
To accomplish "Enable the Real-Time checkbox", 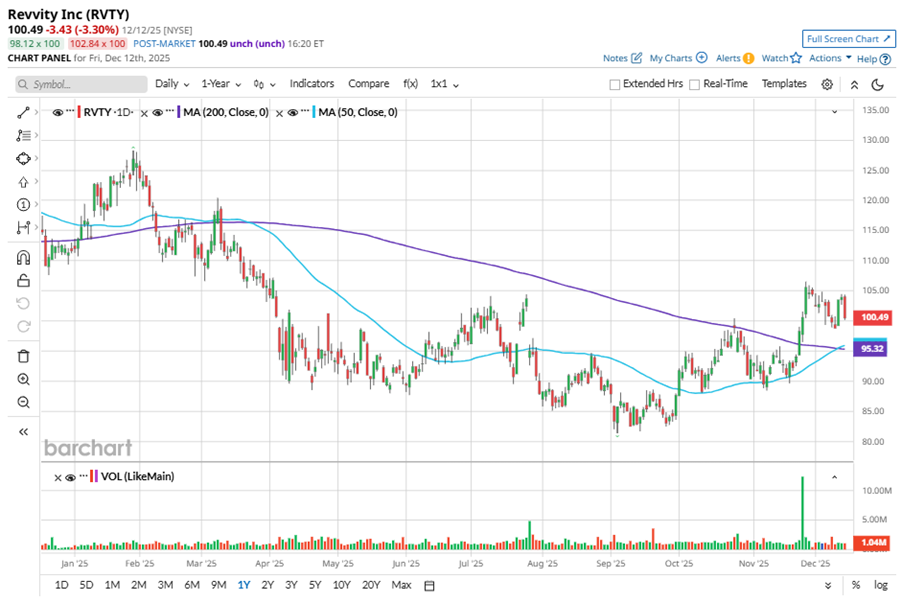I will point(694,85).
